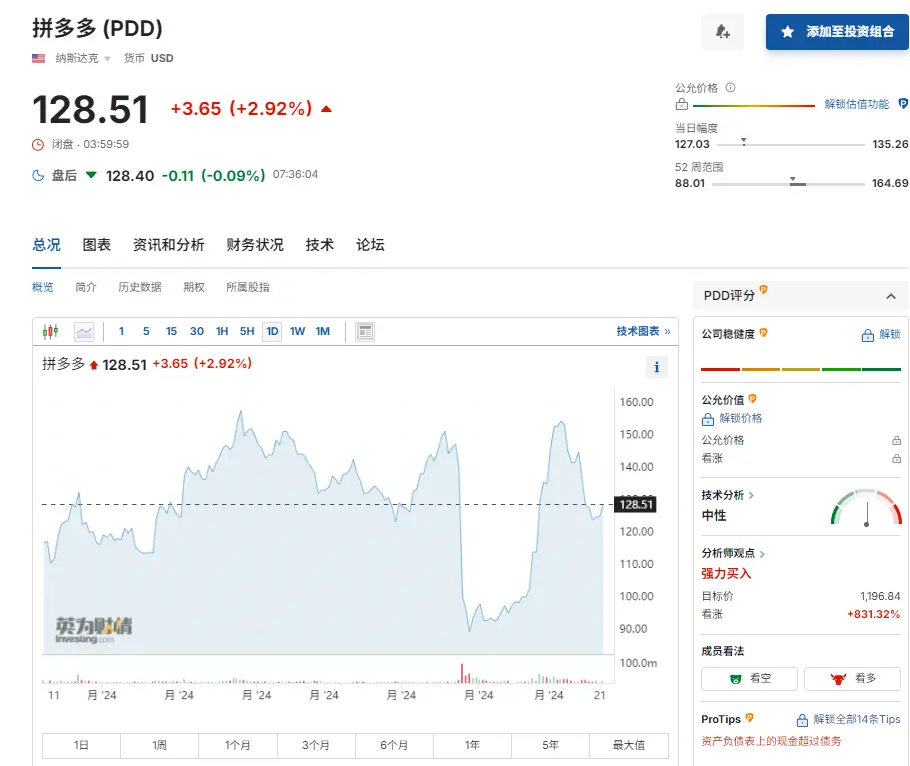
Task: Vote 看空 bearish
Action: 749,678
